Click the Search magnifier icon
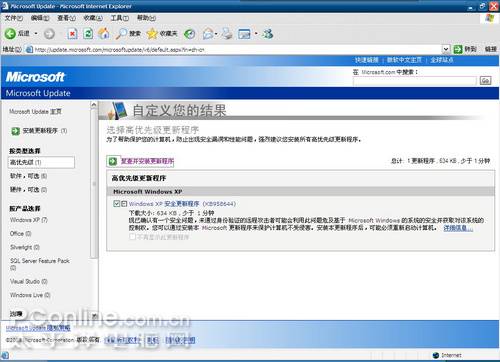500x362 pixels. 121,33
